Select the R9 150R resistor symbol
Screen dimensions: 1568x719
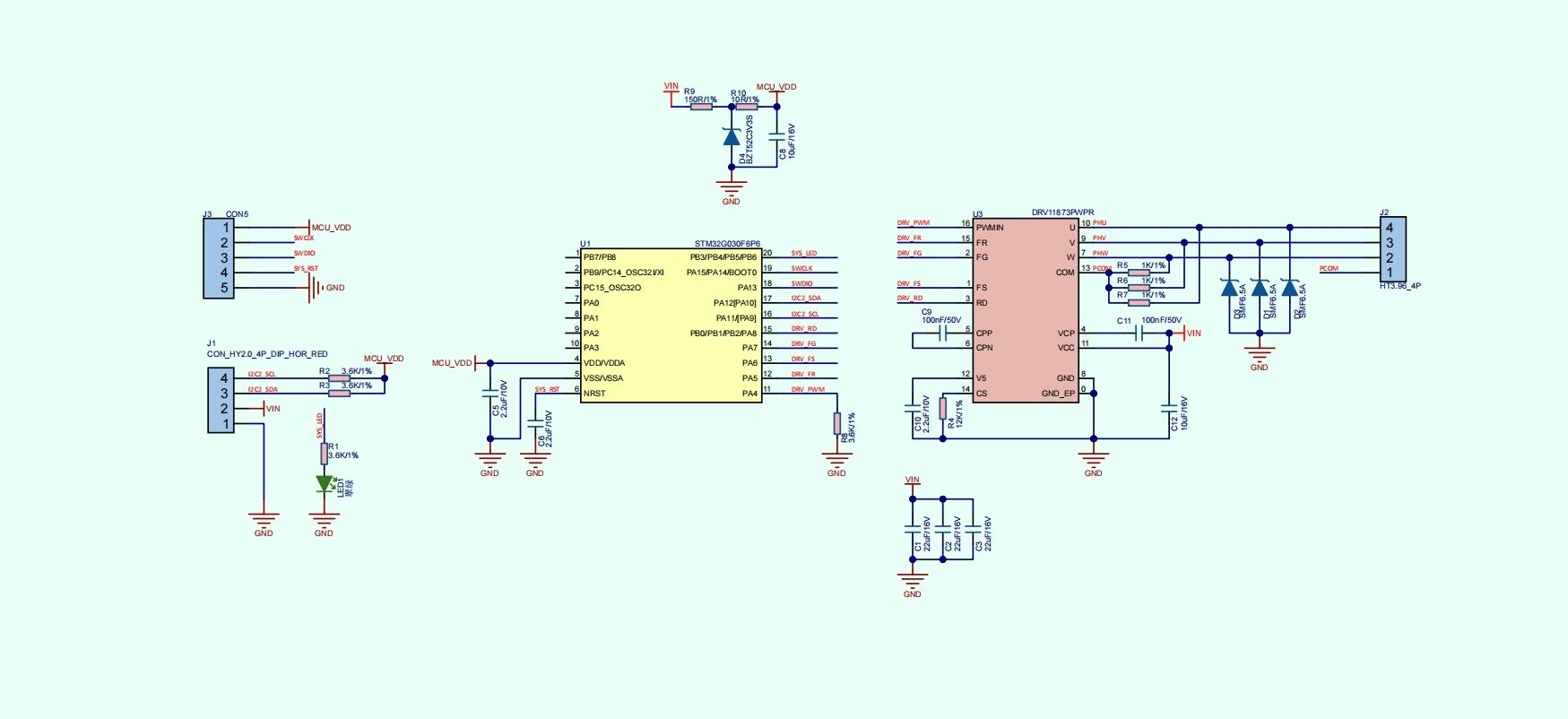[x=701, y=107]
